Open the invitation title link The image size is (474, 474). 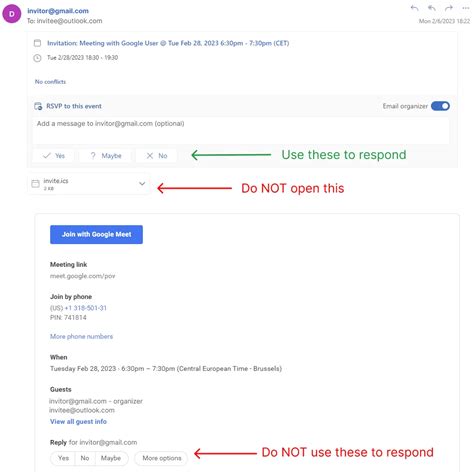[x=168, y=43]
